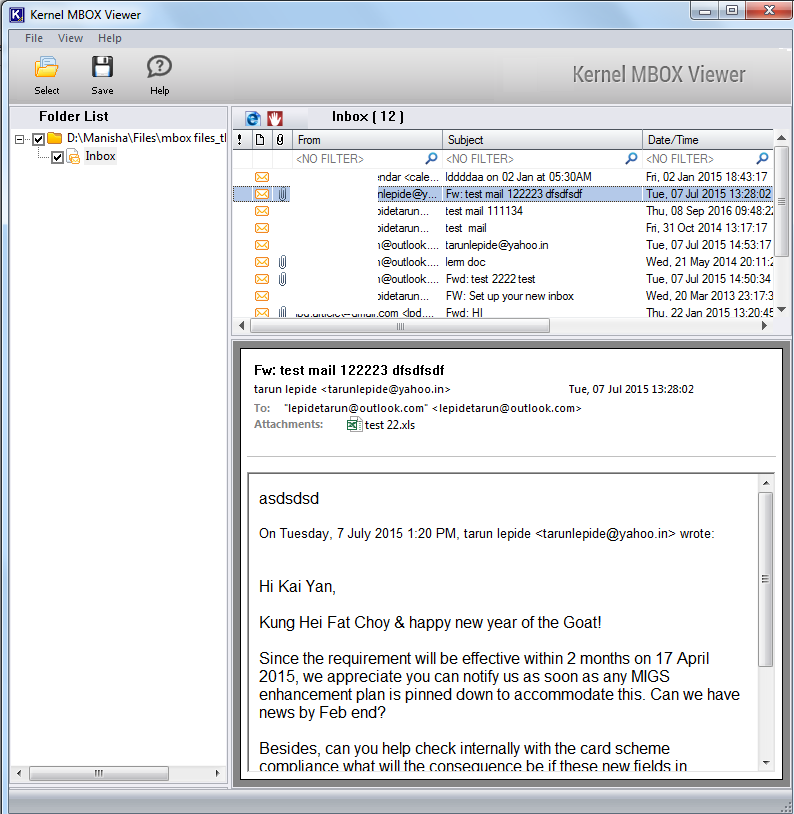Click the message list scroll-up arrow
Image resolution: width=794 pixels, height=814 pixels.
pyautogui.click(x=782, y=138)
